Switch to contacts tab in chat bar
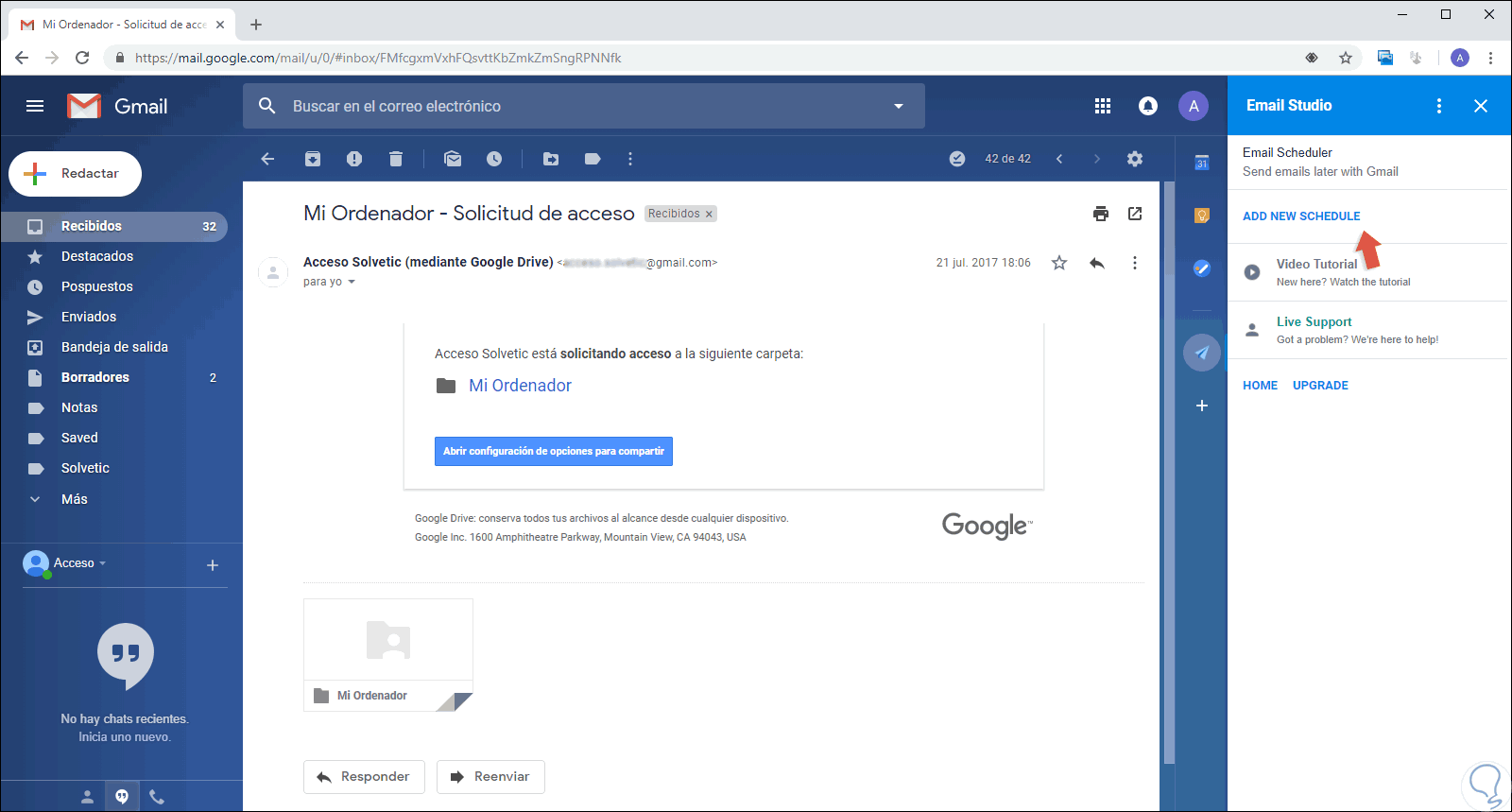Viewport: 1512px width, 812px height. pyautogui.click(x=87, y=797)
